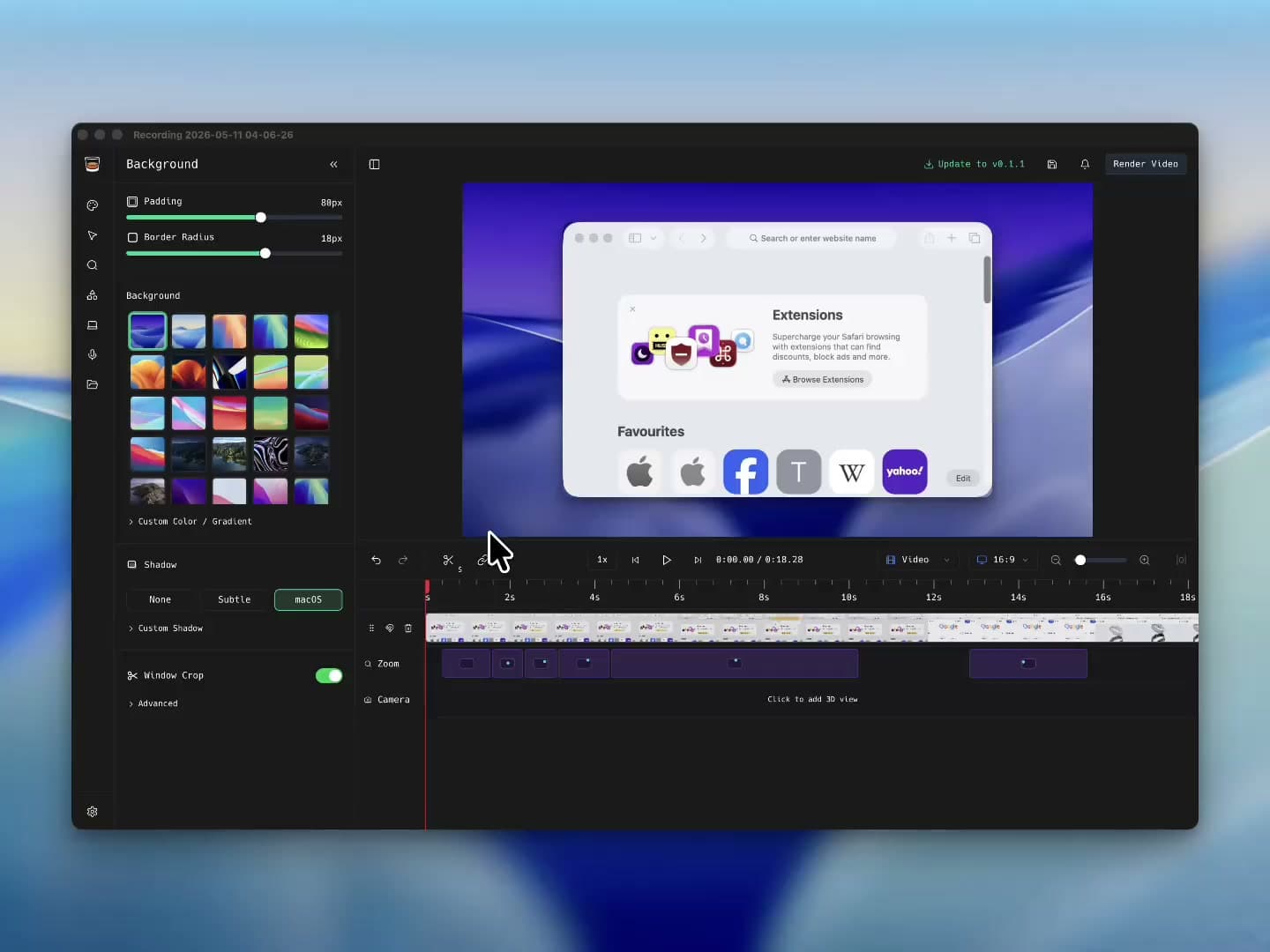The width and height of the screenshot is (1270, 952).
Task: Open the projects folder sidebar icon
Action: pos(92,384)
